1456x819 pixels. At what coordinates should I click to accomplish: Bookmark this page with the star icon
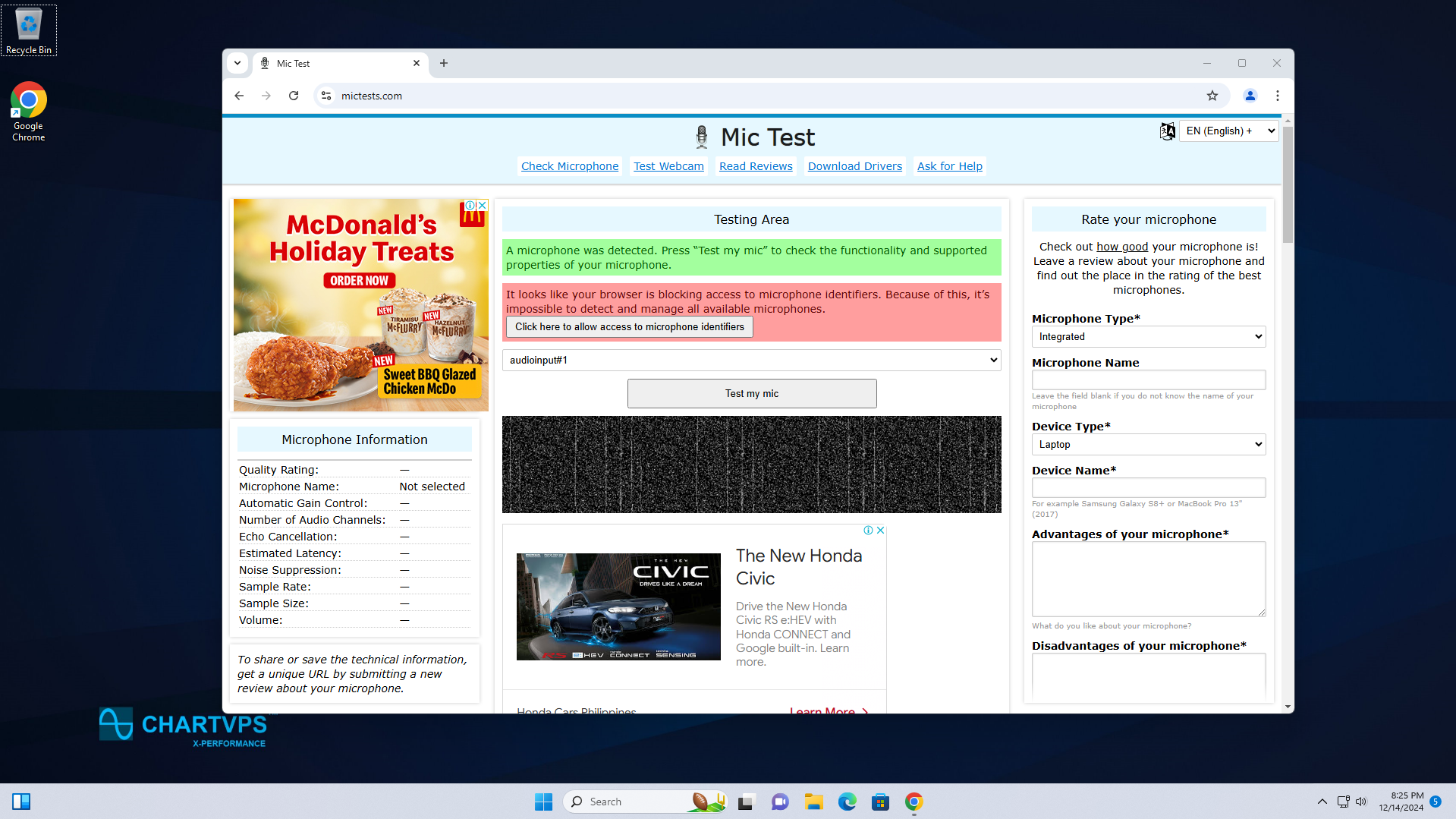pos(1212,96)
